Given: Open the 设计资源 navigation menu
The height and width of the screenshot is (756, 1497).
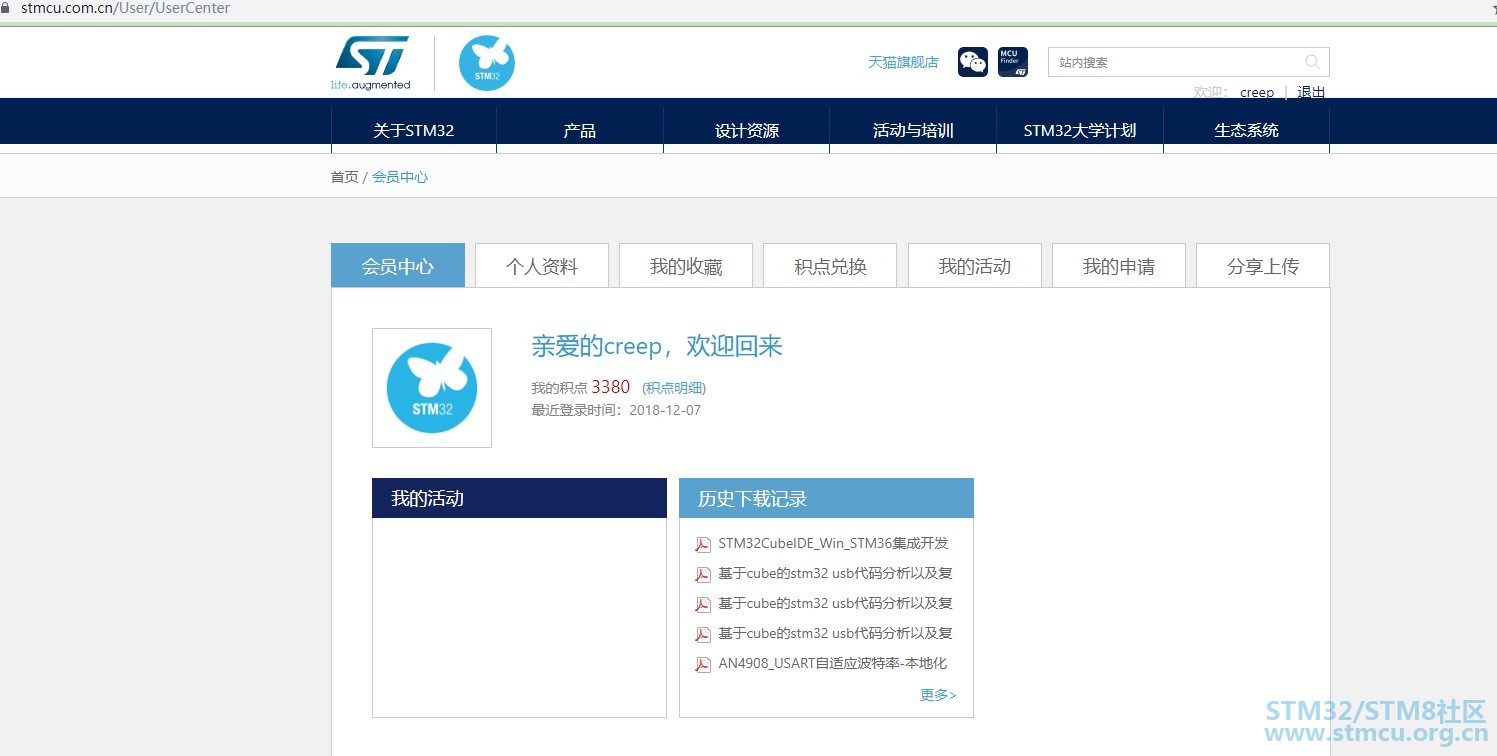Looking at the screenshot, I should coord(747,130).
